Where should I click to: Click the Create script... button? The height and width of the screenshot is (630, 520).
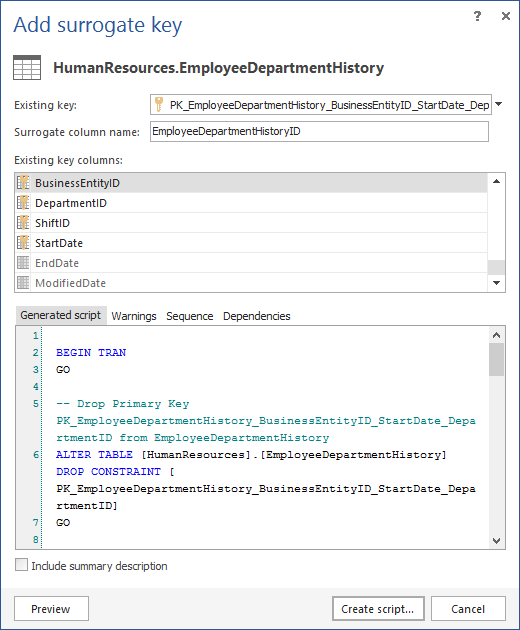point(378,609)
